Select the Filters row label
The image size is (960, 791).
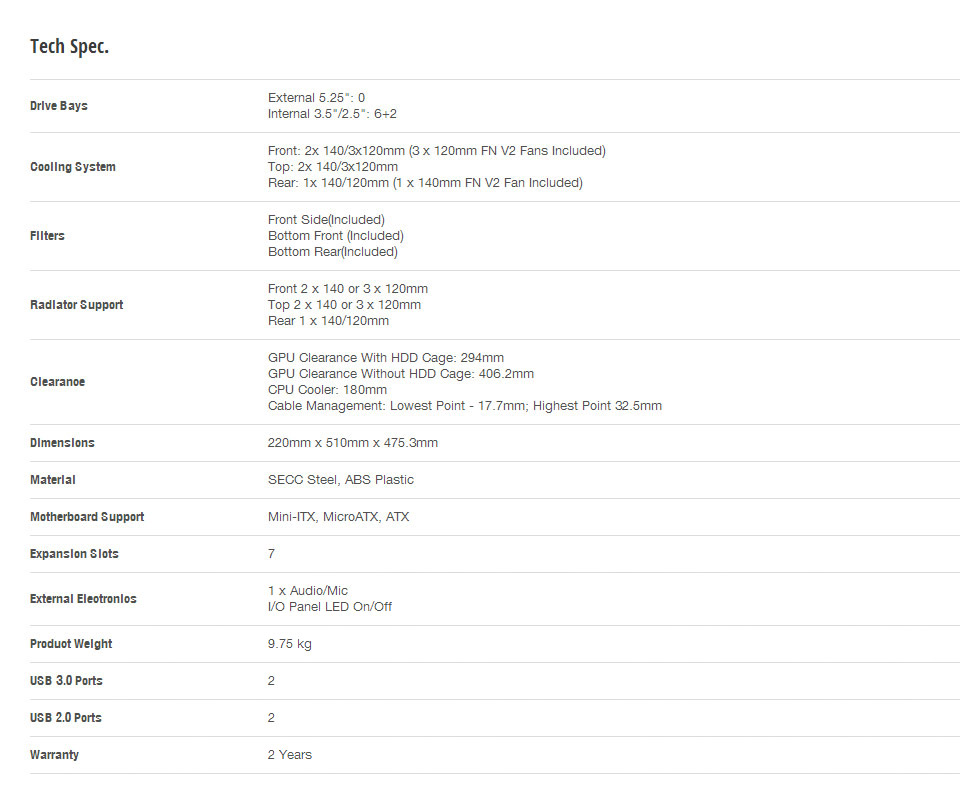[47, 236]
